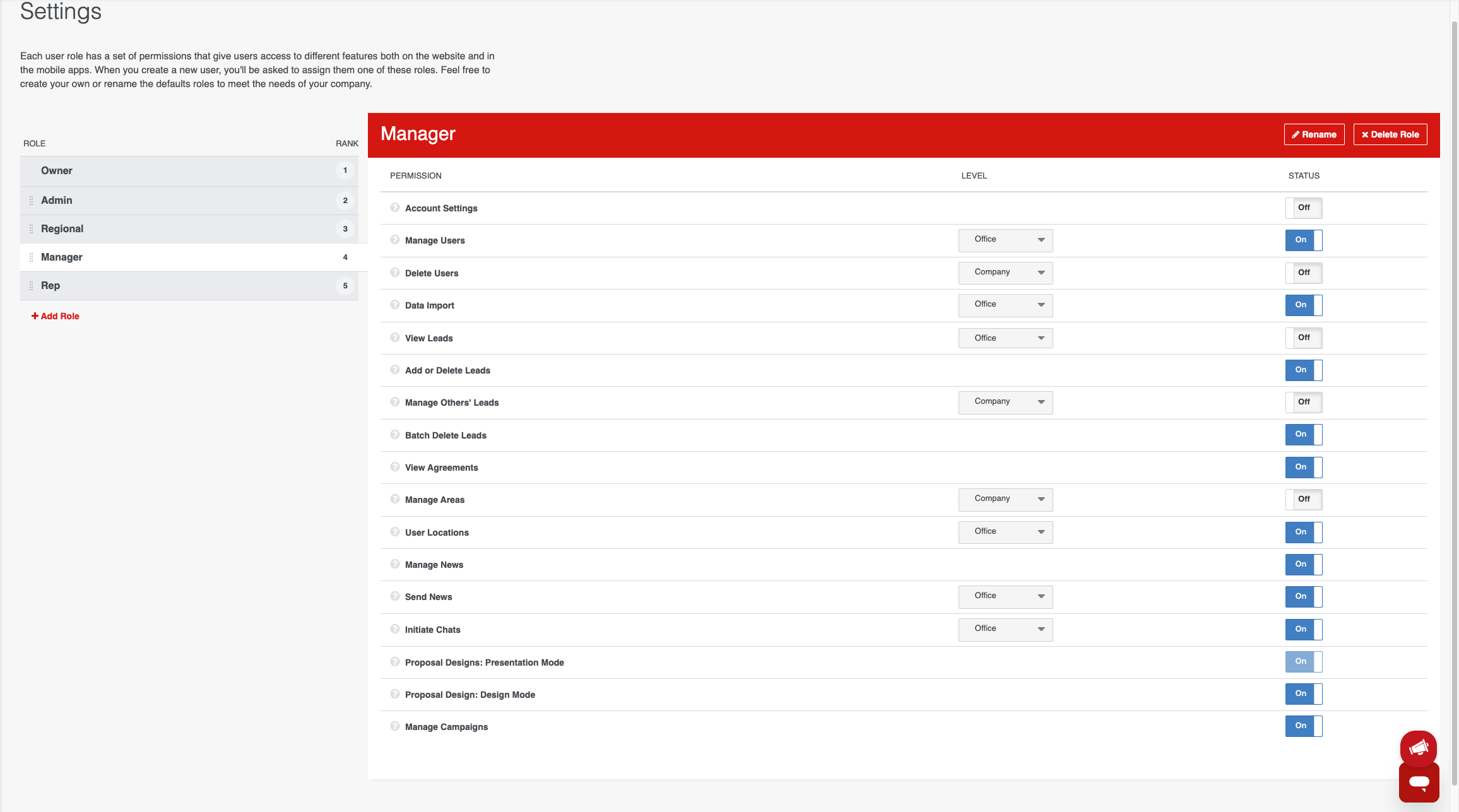1459x812 pixels.
Task: Disable the Send News toggle
Action: [x=1304, y=596]
